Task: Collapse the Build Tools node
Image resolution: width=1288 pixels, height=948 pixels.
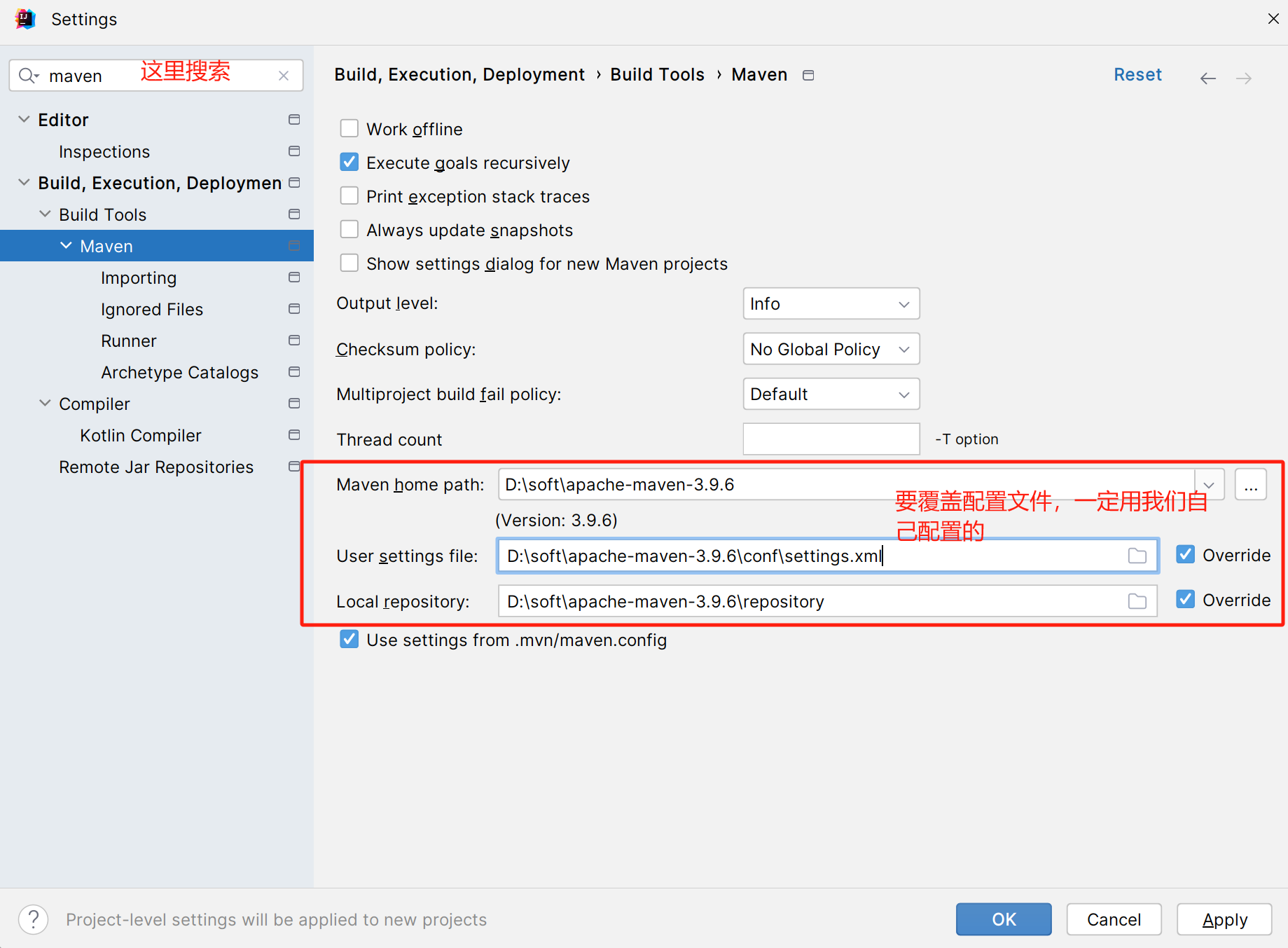Action: click(x=45, y=214)
